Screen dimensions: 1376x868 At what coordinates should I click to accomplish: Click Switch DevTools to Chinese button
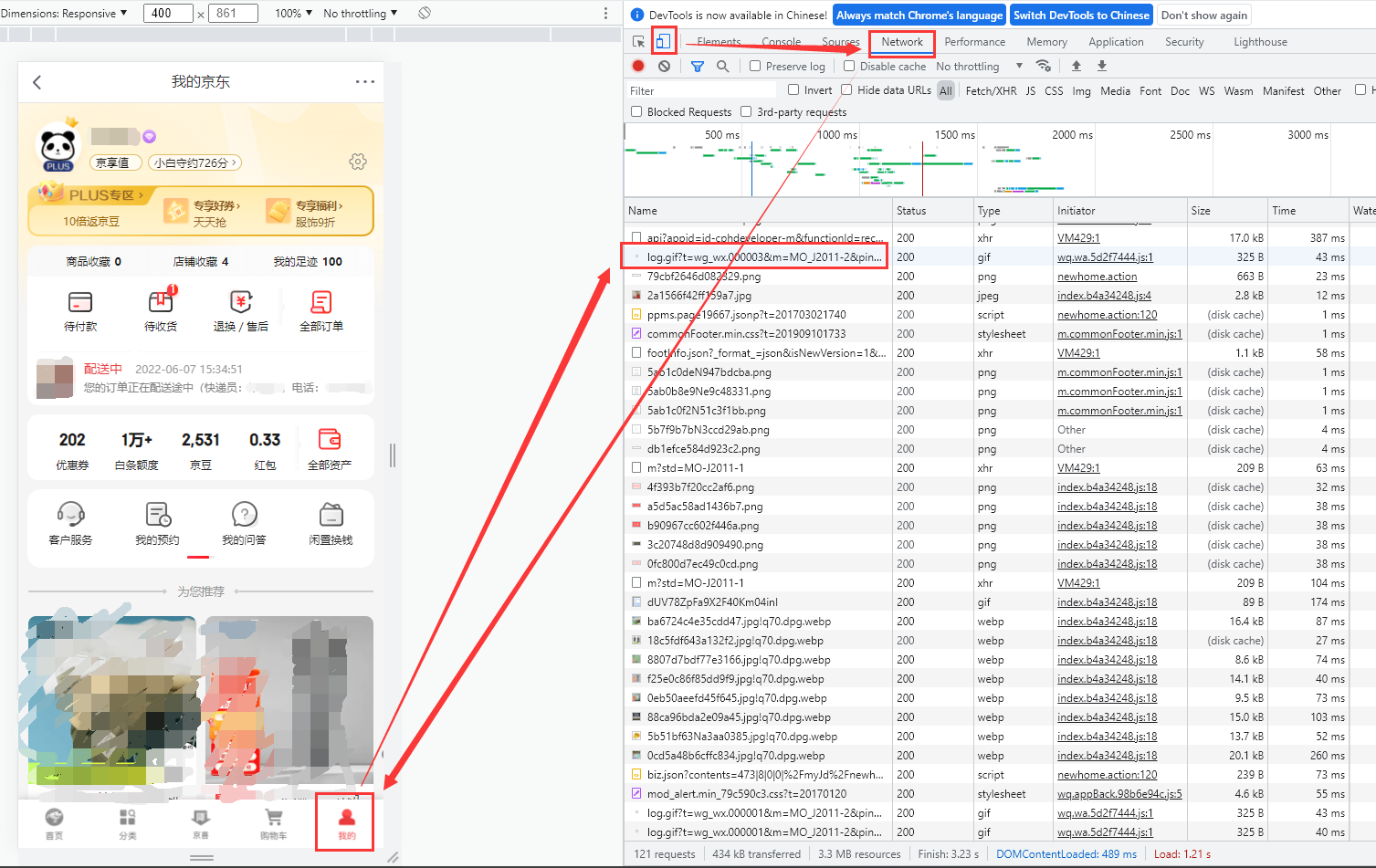1081,15
